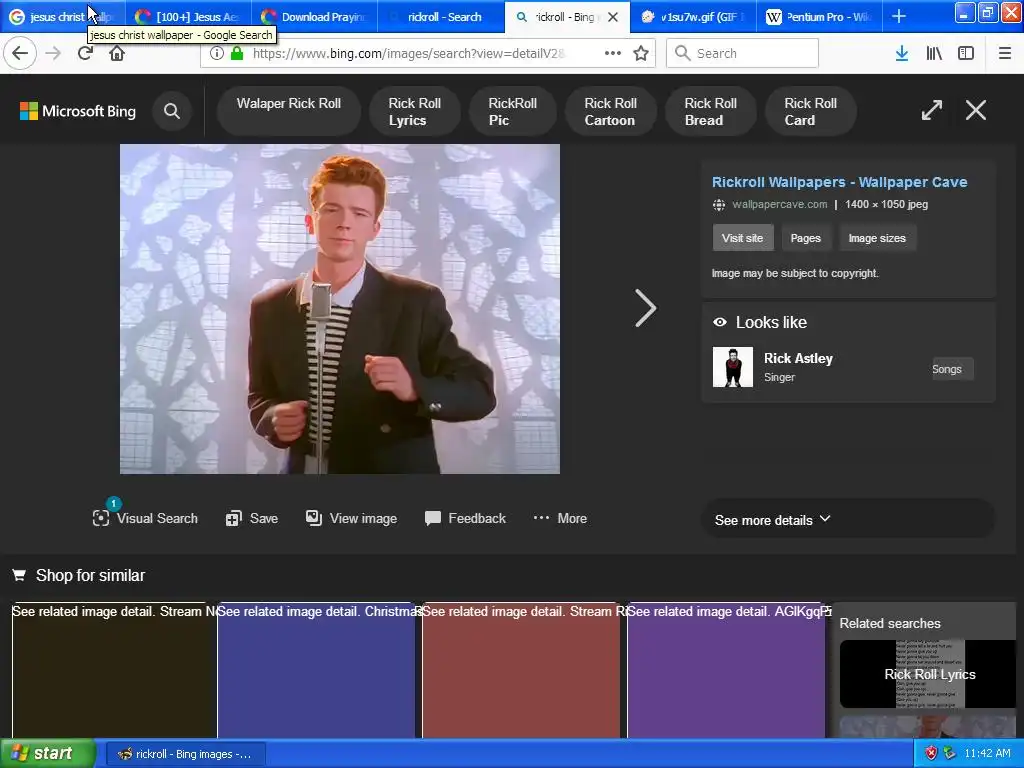Close the rickroll Bing tab
The height and width of the screenshot is (768, 1024).
pos(613,17)
